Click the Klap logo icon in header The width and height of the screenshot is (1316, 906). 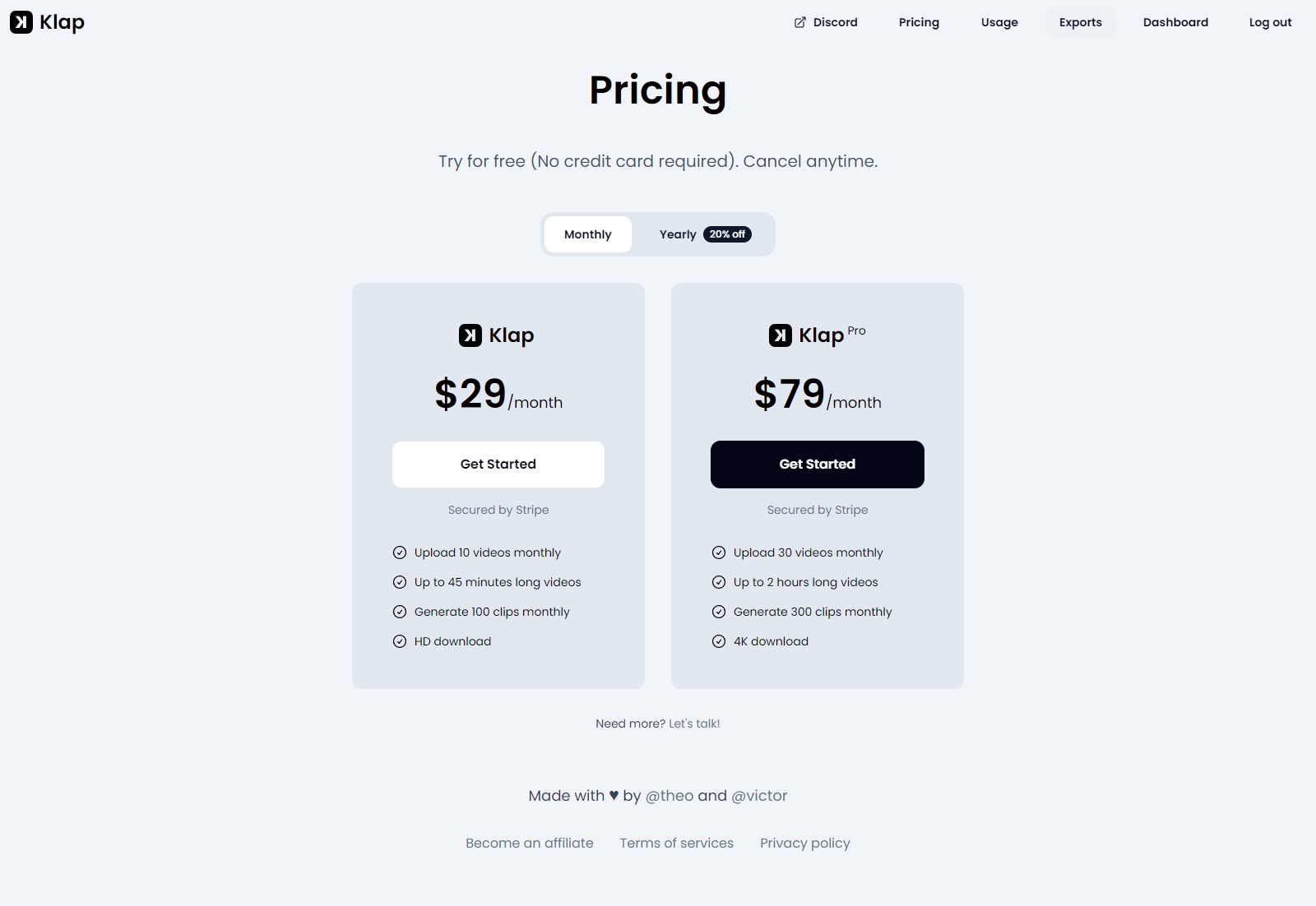21,22
